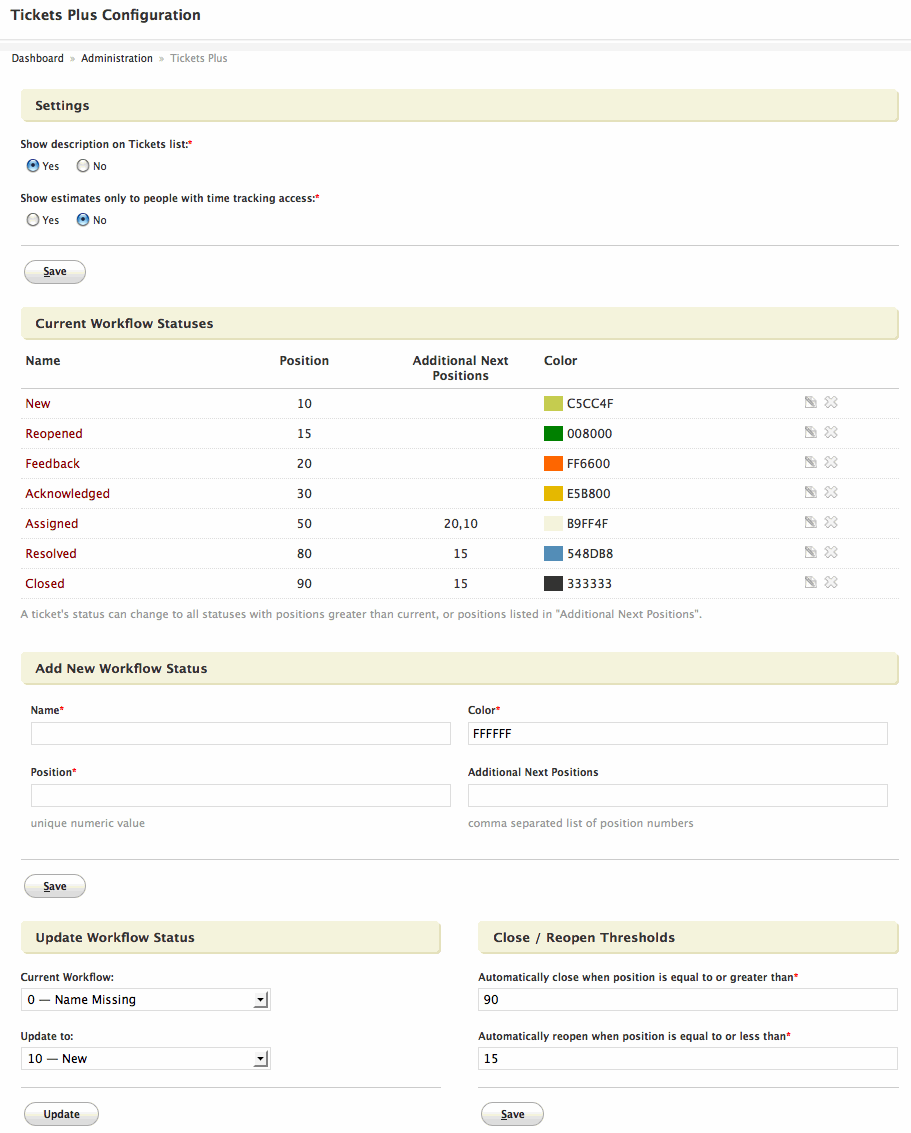Screen dimensions: 911x1133
Task: Edit the Closed workflow status
Action: (810, 583)
